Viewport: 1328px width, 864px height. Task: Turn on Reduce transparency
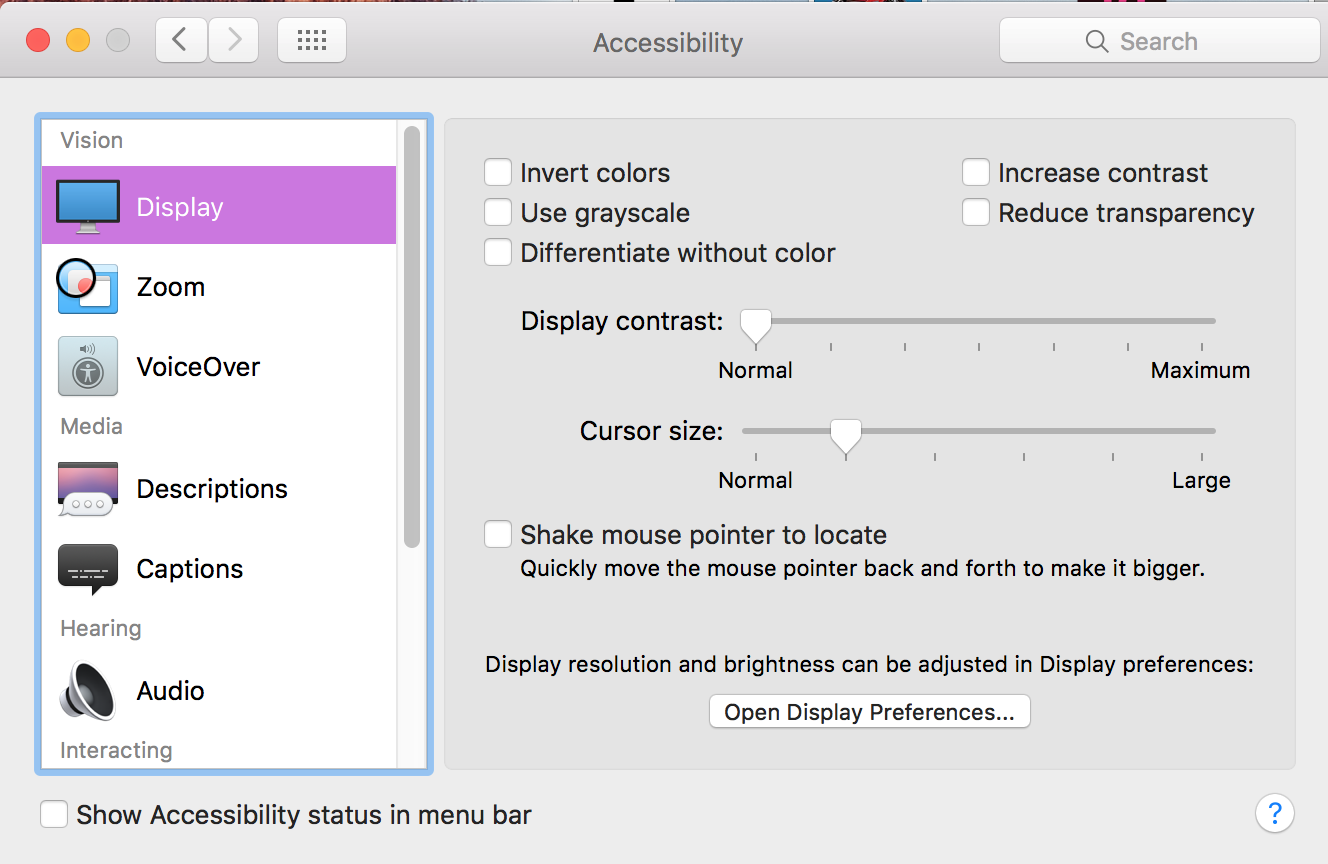point(976,213)
